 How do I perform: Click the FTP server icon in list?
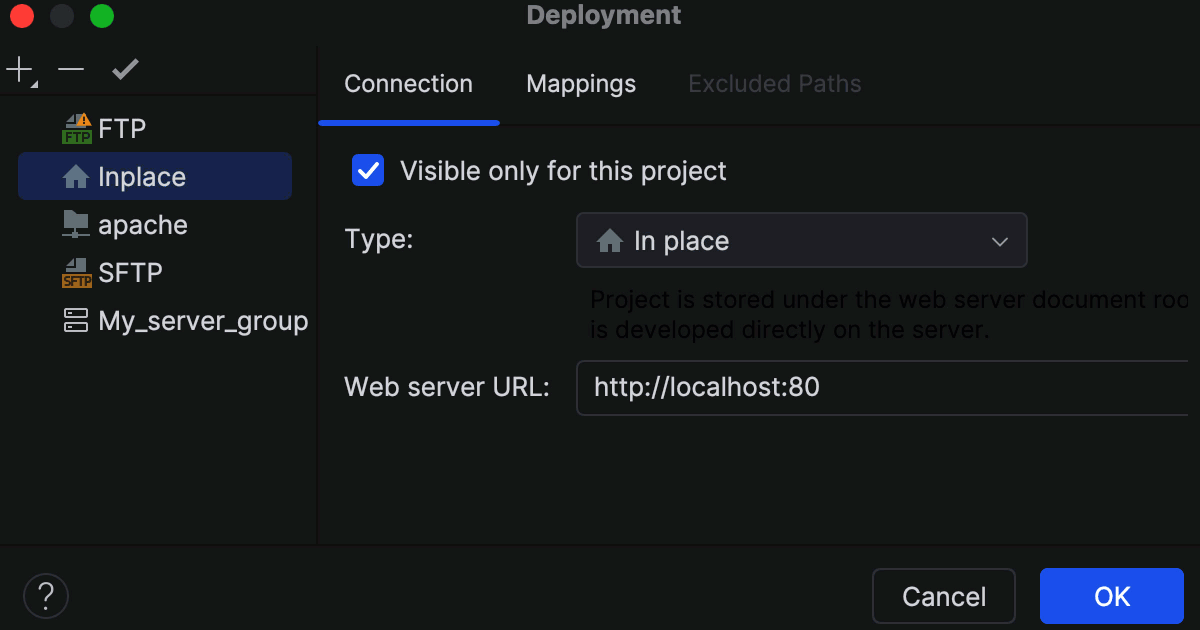[x=76, y=129]
